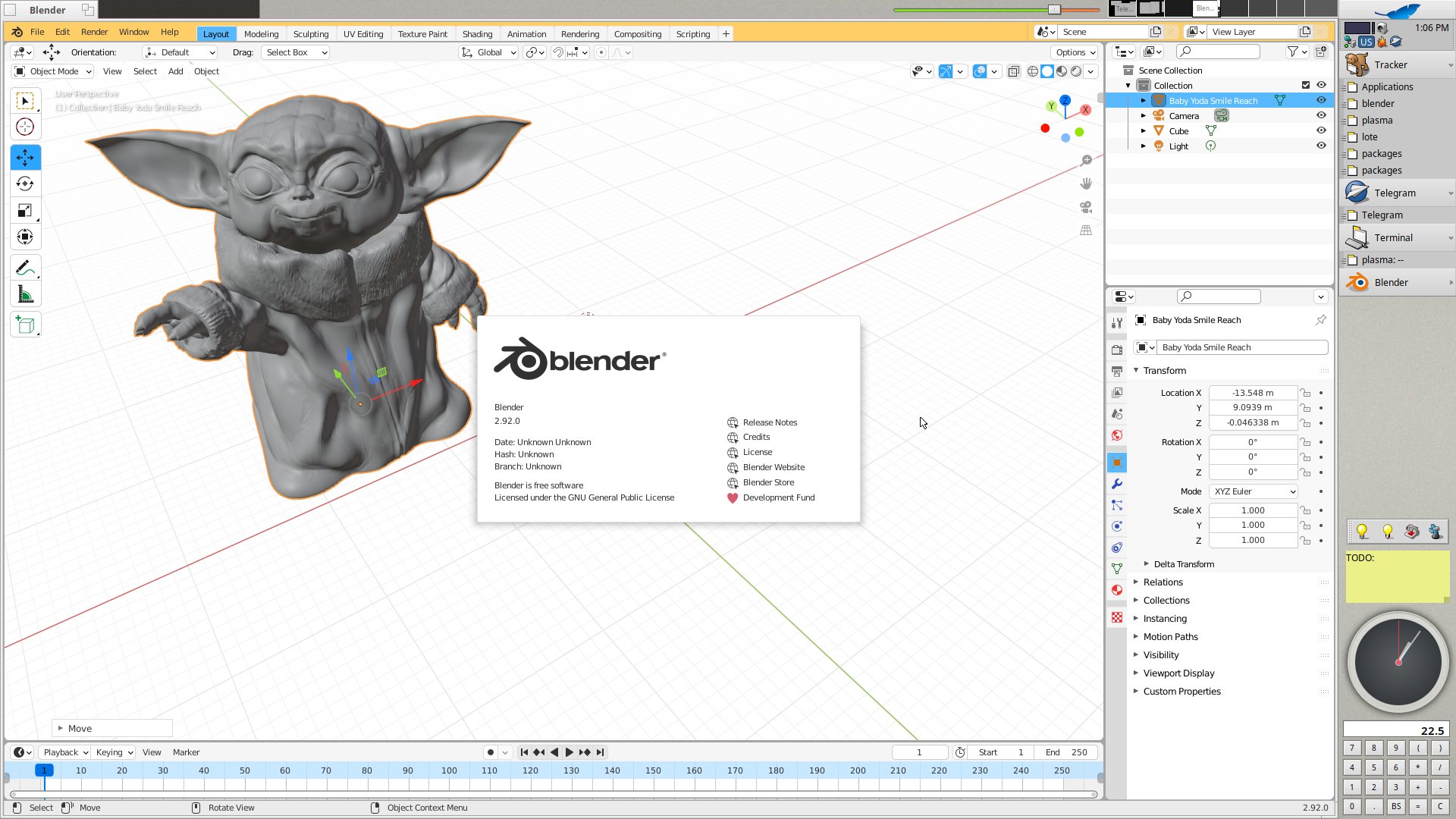Open Global transform orientation dropdown

tap(489, 52)
